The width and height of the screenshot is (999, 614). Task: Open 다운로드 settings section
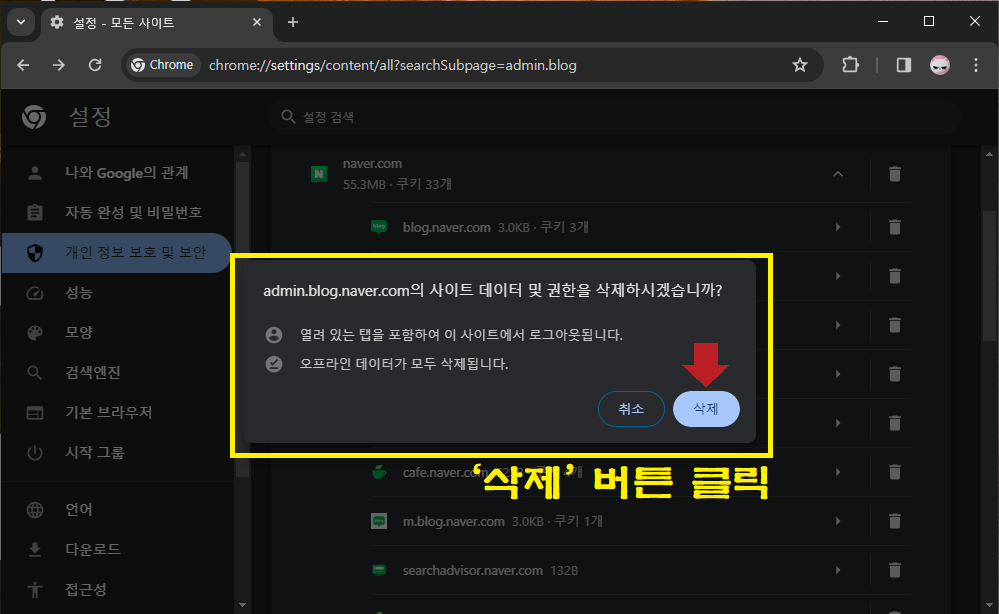pos(116,549)
